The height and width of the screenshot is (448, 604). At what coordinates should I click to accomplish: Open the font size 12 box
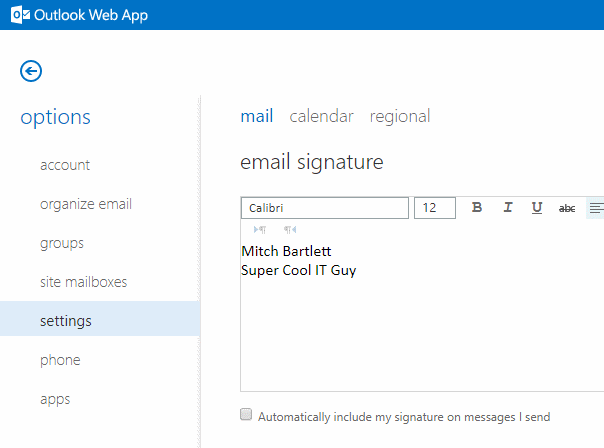(434, 208)
